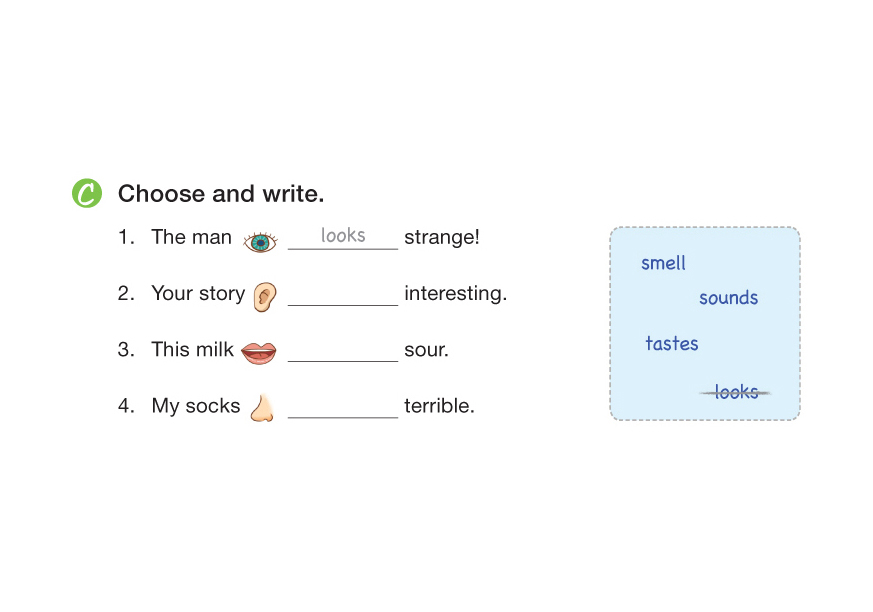Click the lips icon after "This milk"
Image resolution: width=873 pixels, height=612 pixels.
point(259,352)
